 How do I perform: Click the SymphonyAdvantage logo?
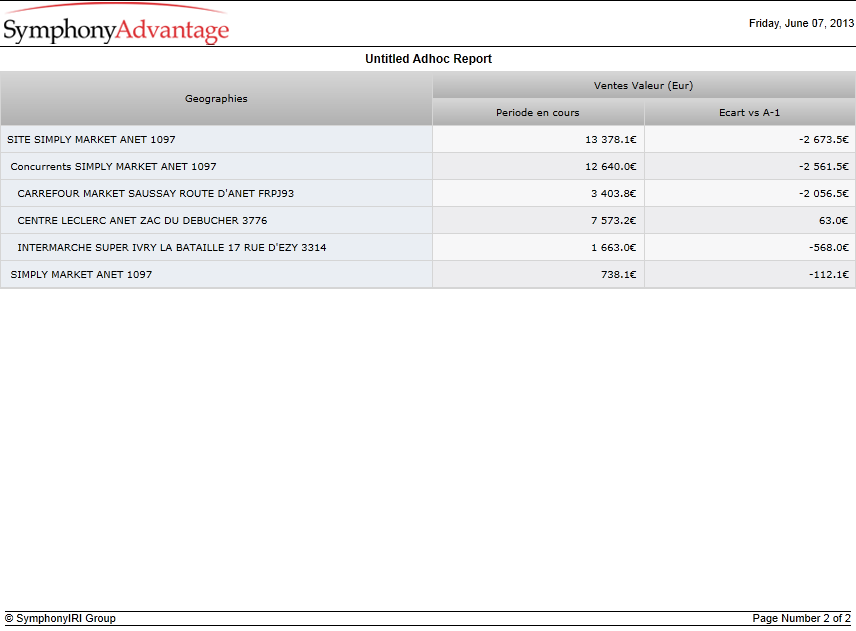116,24
